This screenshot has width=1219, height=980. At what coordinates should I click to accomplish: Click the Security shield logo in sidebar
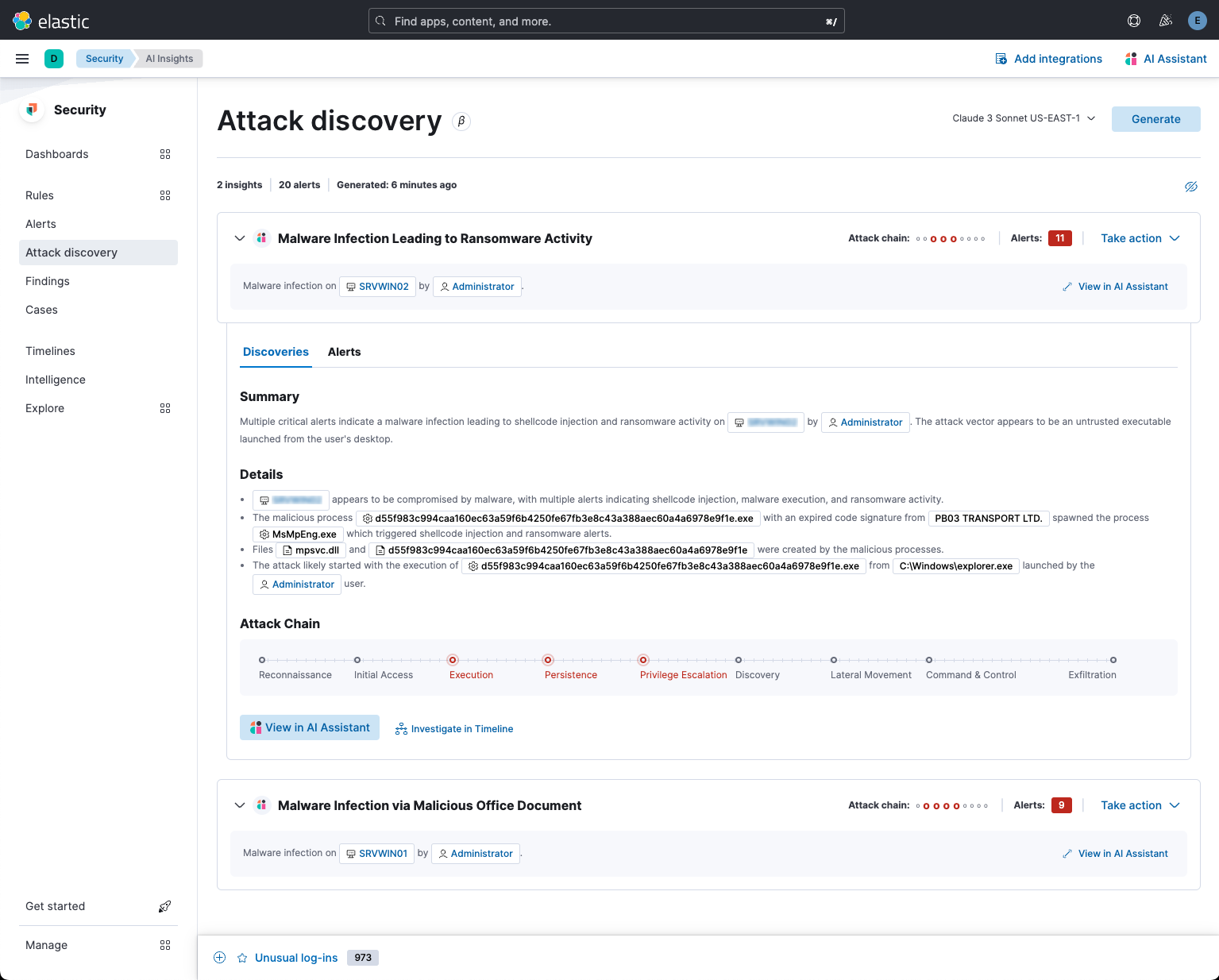(x=32, y=110)
